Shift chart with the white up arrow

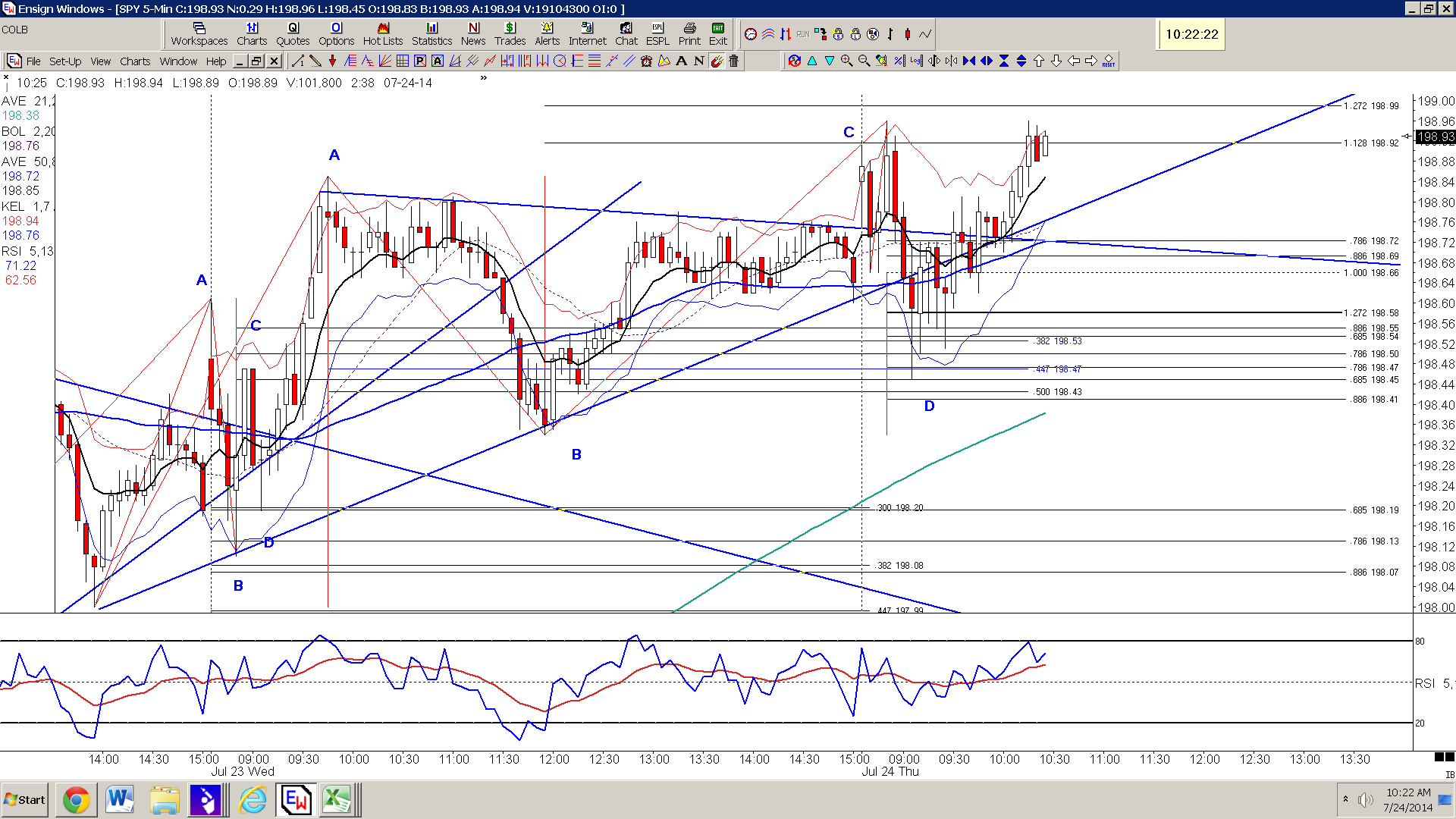(x=1039, y=61)
